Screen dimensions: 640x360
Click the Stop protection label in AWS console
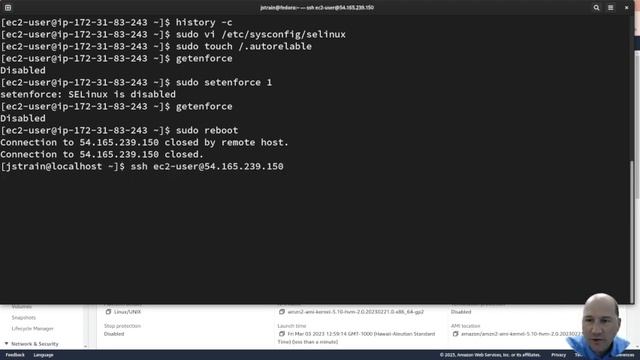click(122, 326)
